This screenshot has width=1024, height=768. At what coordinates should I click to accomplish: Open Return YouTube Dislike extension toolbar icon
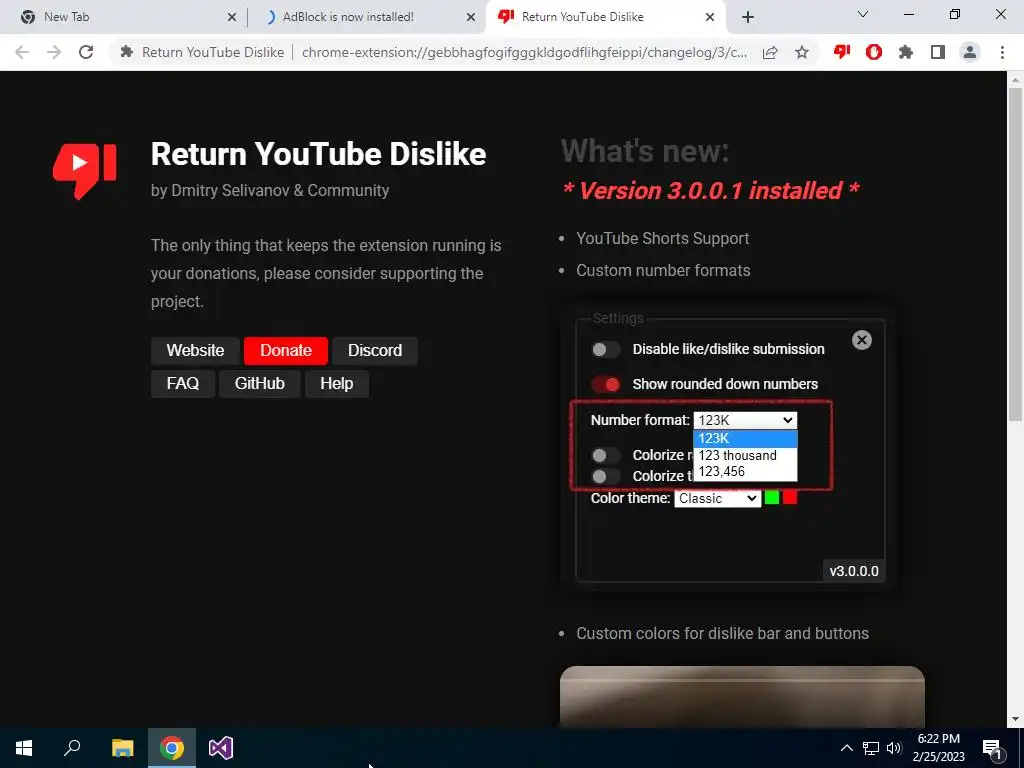842,52
